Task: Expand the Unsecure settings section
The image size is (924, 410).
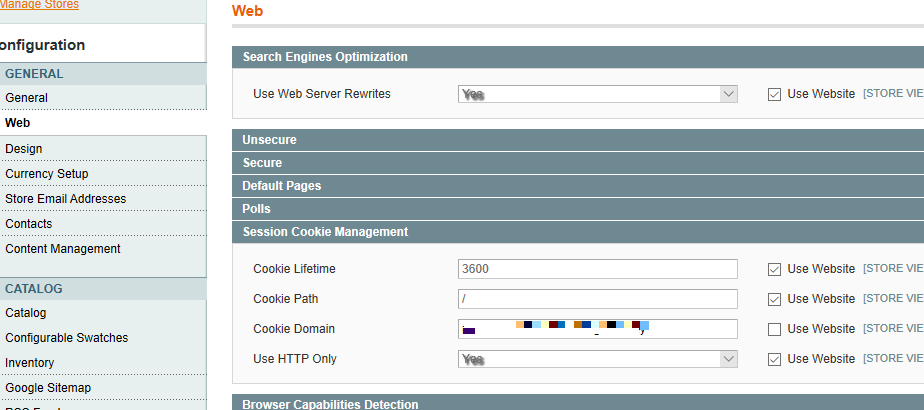Action: click(269, 140)
